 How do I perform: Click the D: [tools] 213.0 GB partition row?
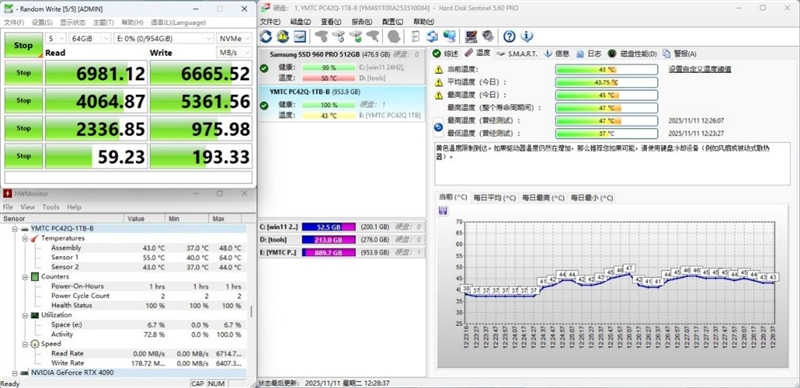click(x=342, y=239)
